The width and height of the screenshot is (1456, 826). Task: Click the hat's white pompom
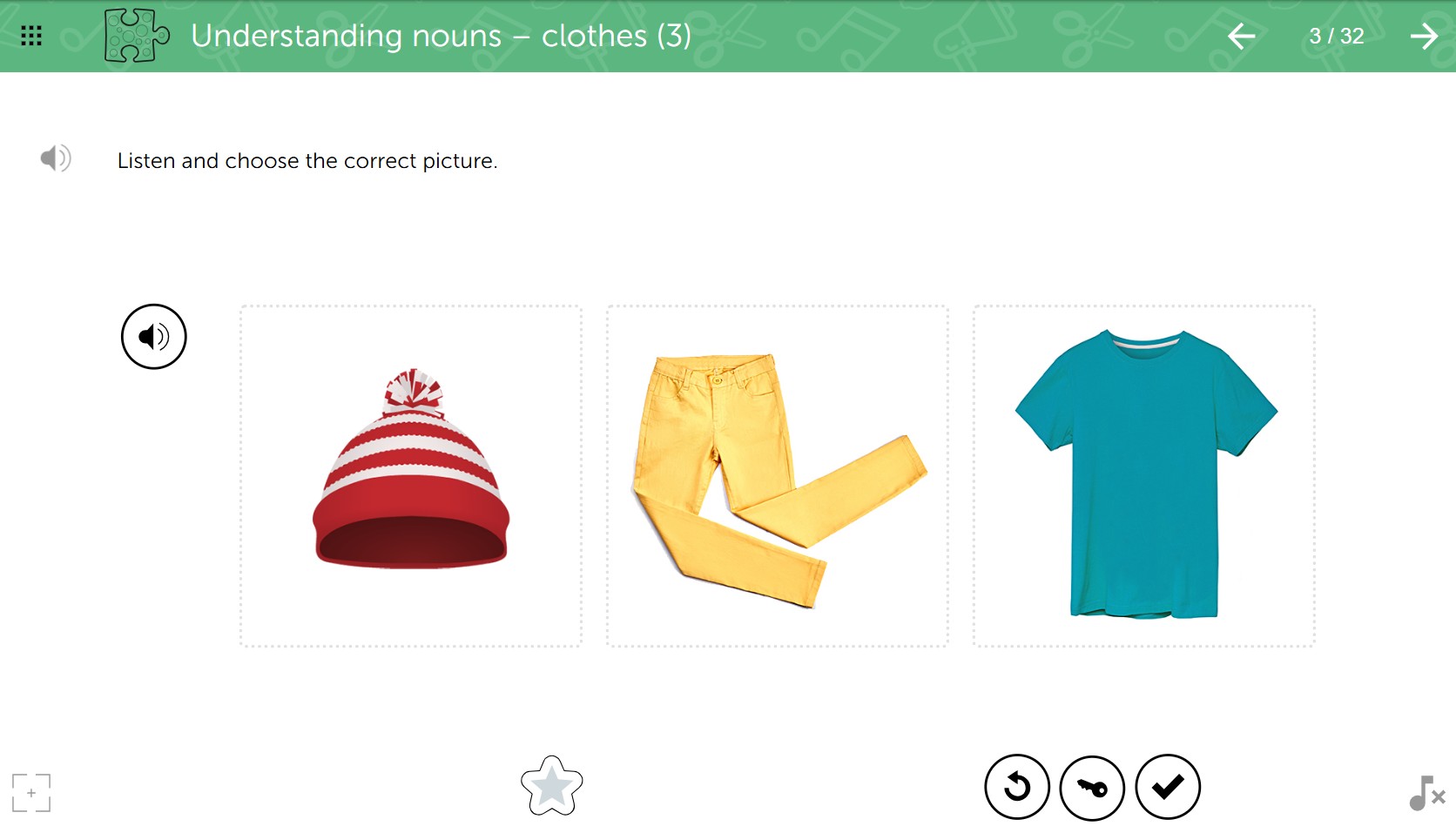tap(414, 390)
